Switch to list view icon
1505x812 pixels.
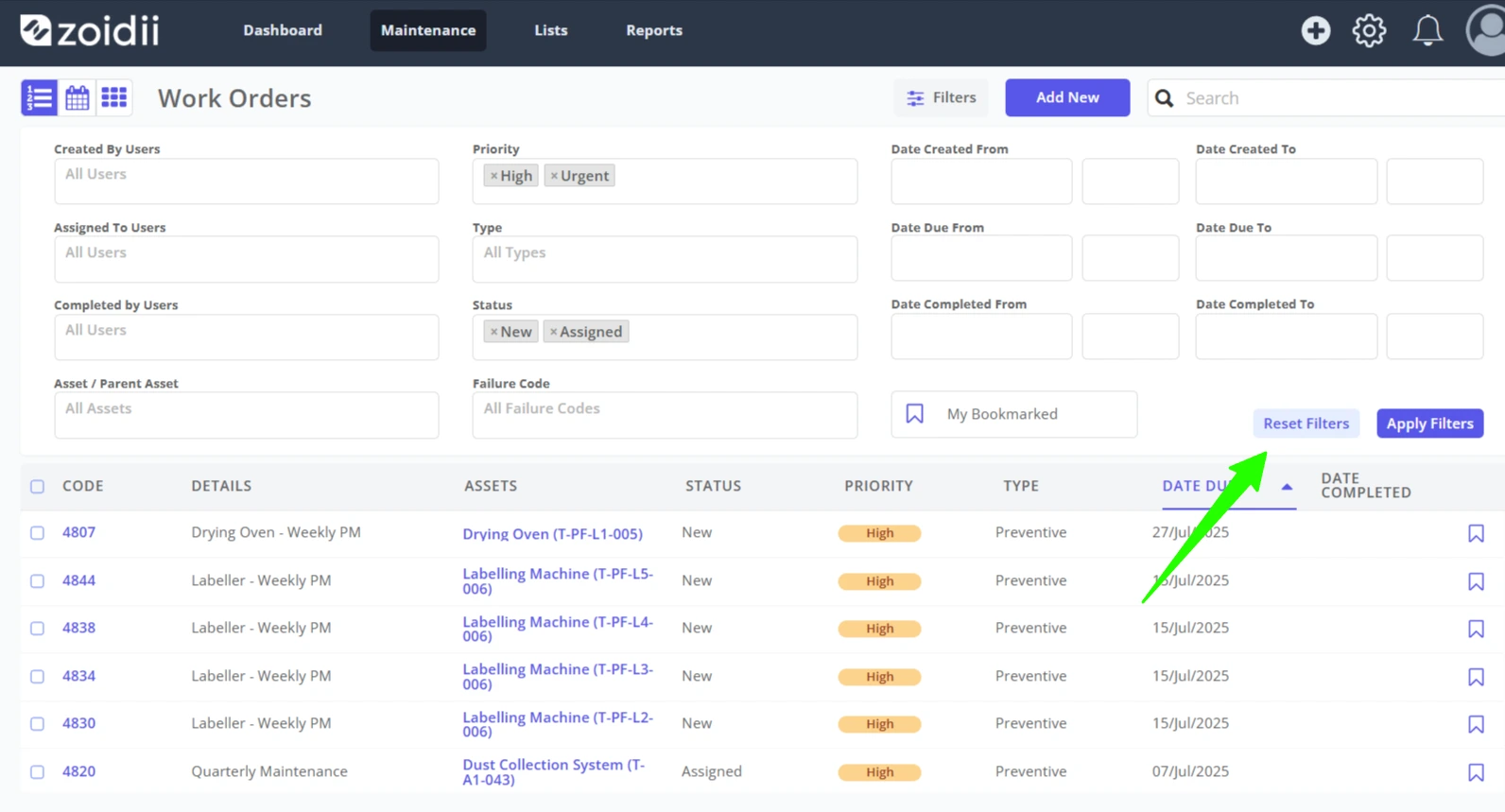[40, 97]
